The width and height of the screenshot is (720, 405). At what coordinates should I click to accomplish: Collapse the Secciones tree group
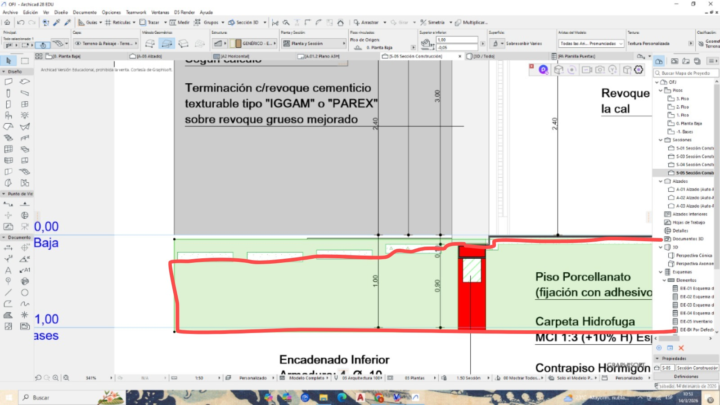pos(660,139)
